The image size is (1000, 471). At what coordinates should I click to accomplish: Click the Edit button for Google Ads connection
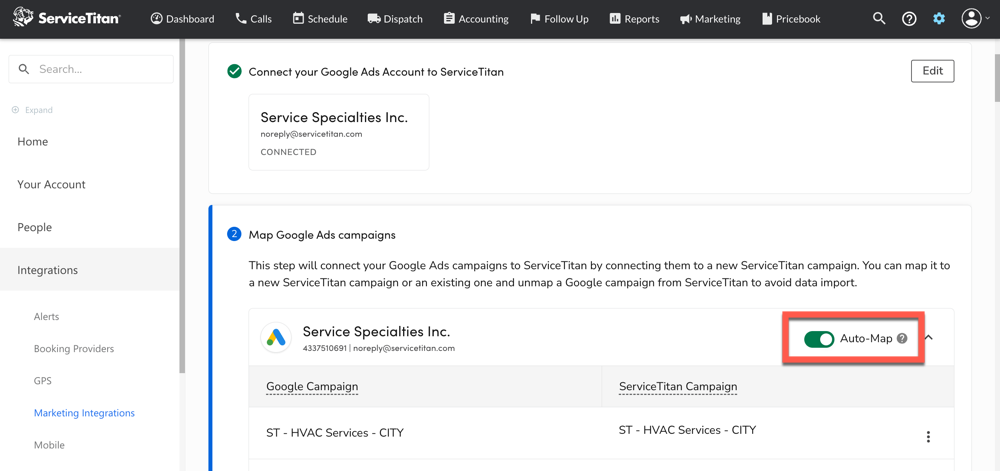click(x=932, y=71)
